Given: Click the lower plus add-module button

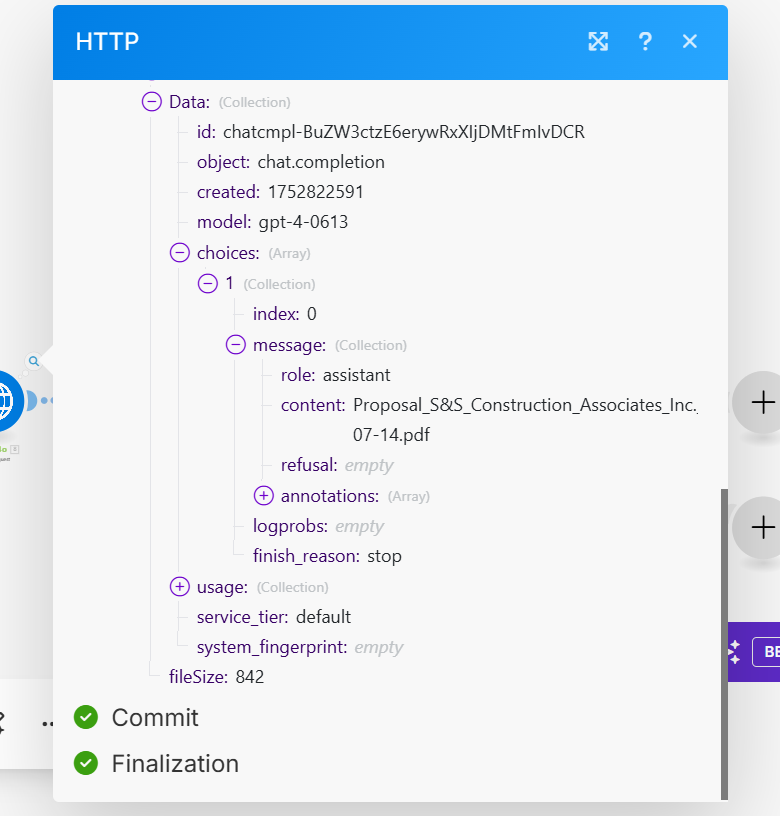Looking at the screenshot, I should 762,526.
